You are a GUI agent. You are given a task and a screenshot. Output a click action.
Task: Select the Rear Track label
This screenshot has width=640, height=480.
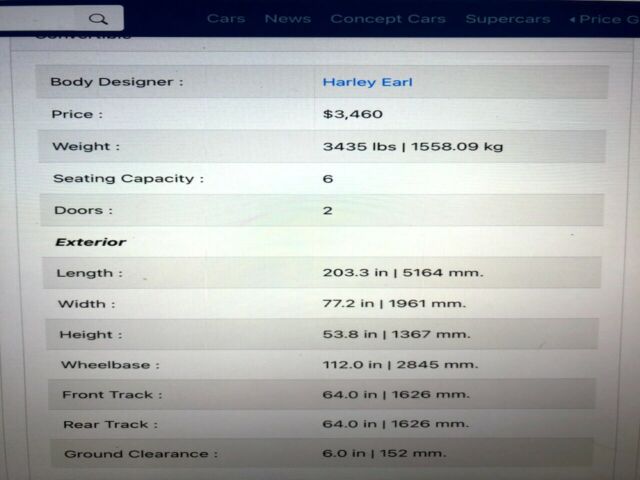click(x=111, y=424)
